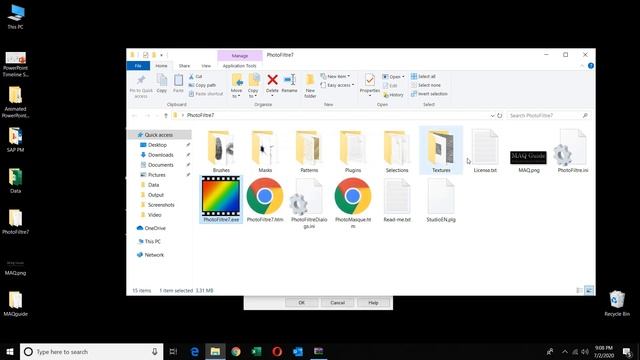The width and height of the screenshot is (640, 360).
Task: Open the Patterns folder
Action: point(309,151)
